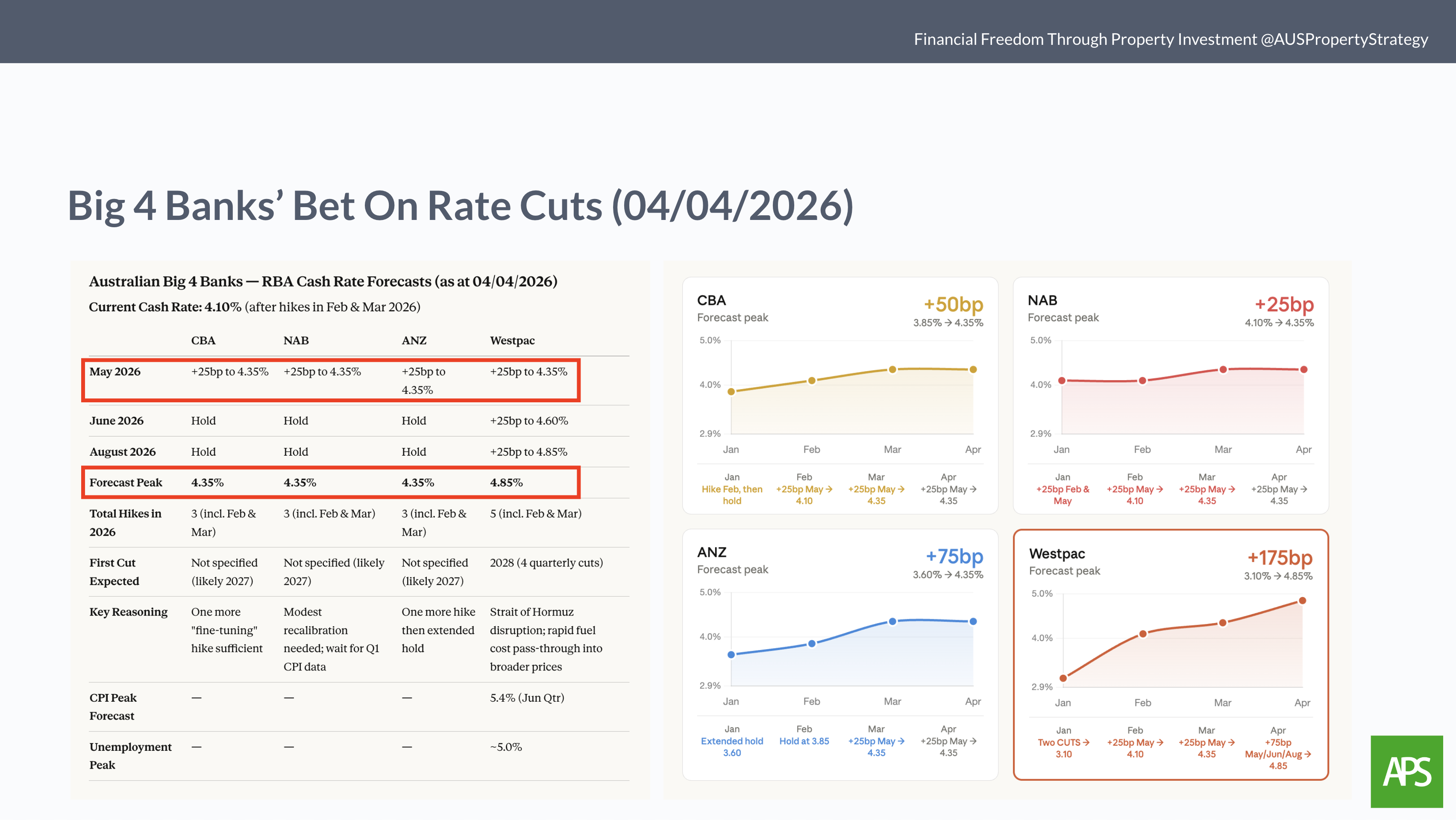The height and width of the screenshot is (820, 1456).
Task: Click the Westpac April data point
Action: 1302,601
